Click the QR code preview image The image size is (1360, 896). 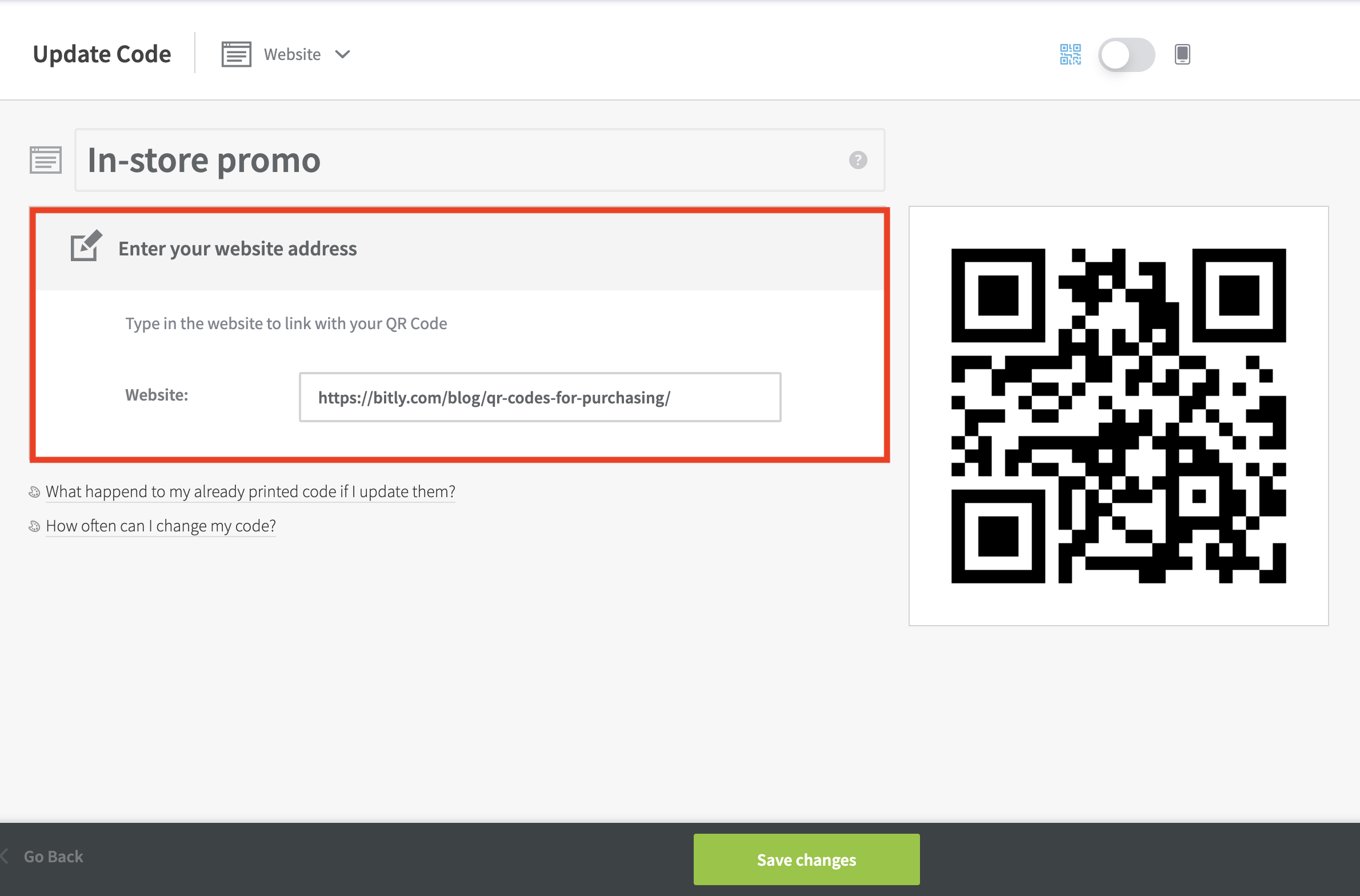tap(1118, 416)
